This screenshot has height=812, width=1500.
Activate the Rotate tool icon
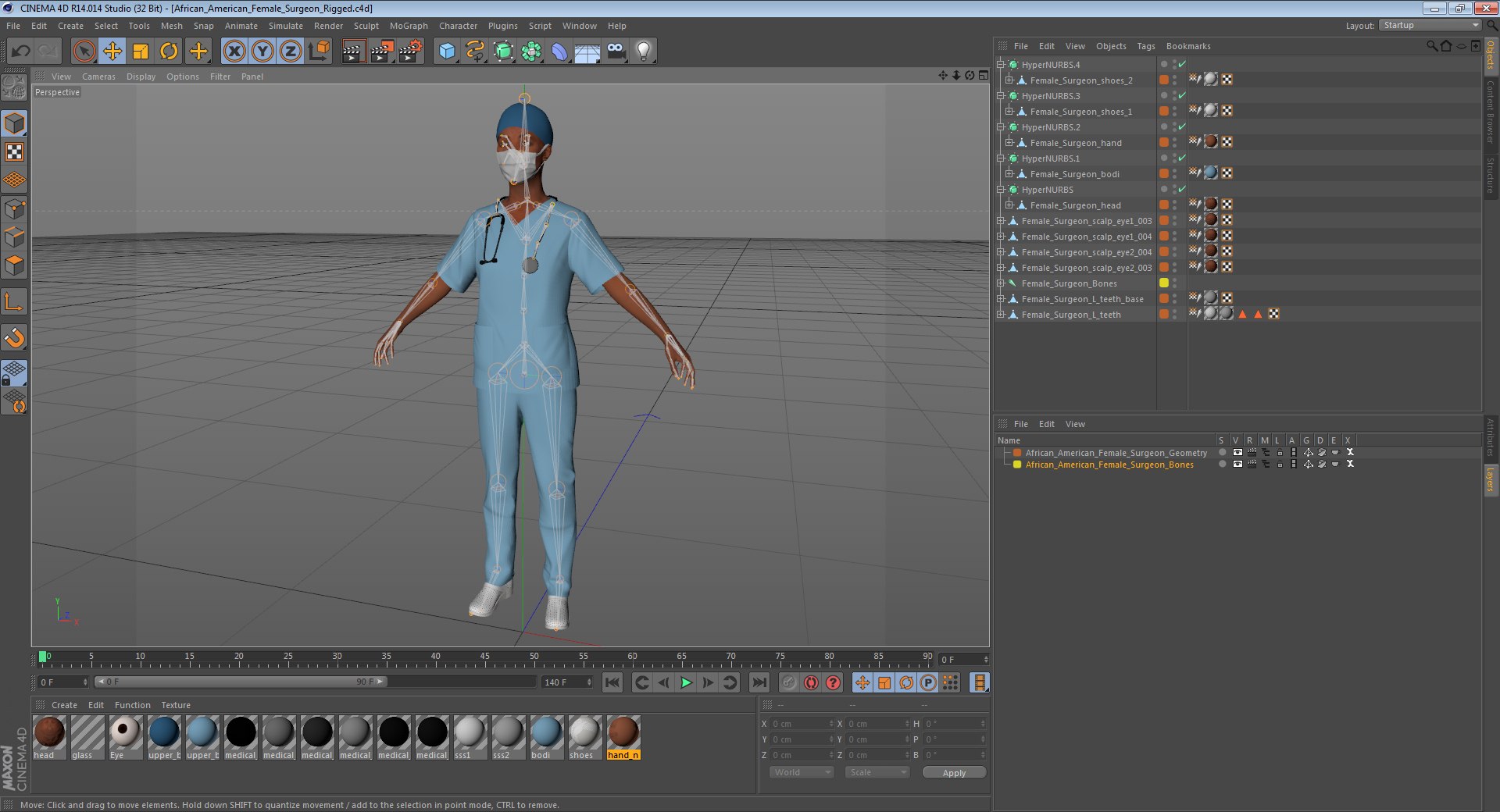169,52
